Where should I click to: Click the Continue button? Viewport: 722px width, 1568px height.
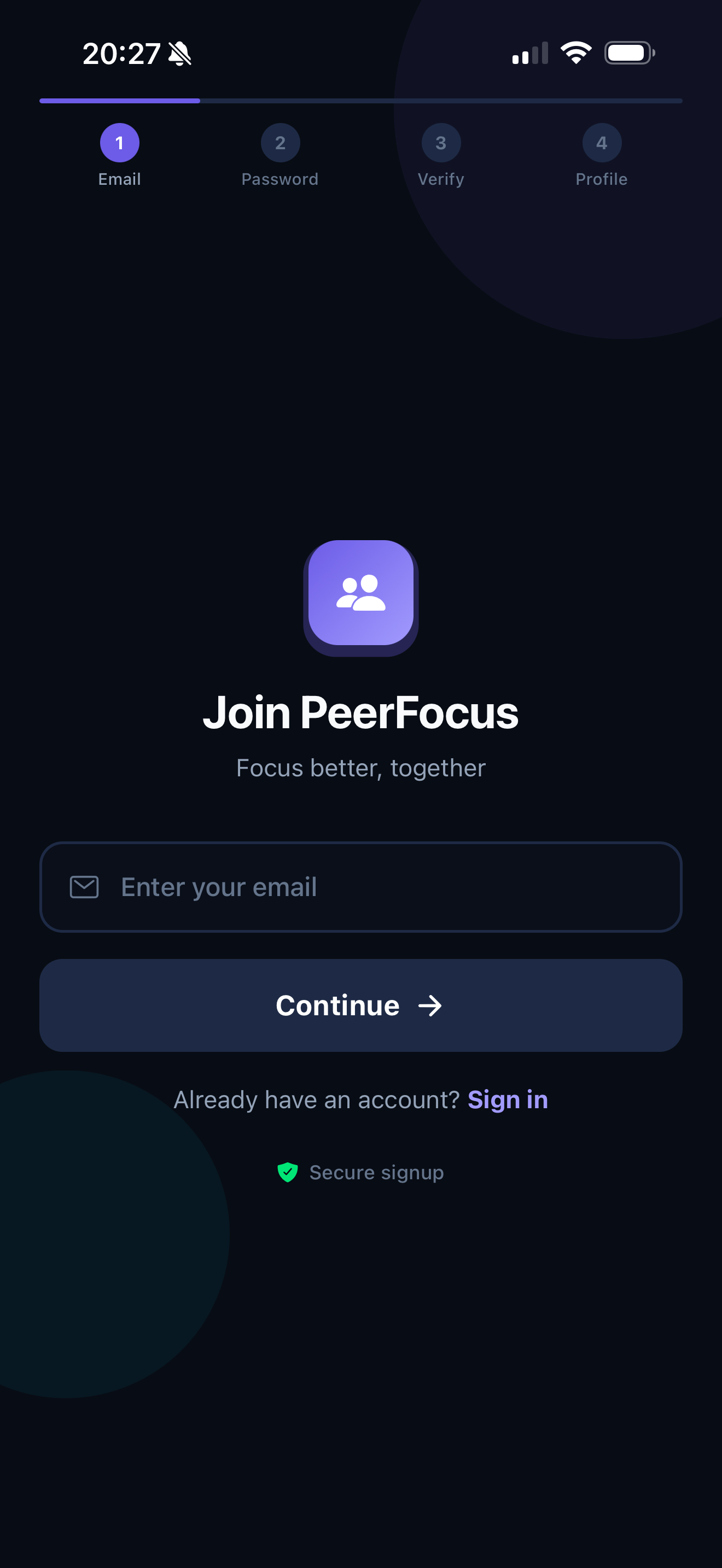point(361,1005)
